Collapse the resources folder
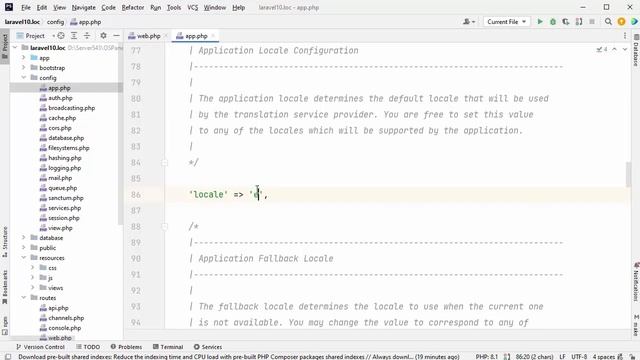 click(24, 258)
